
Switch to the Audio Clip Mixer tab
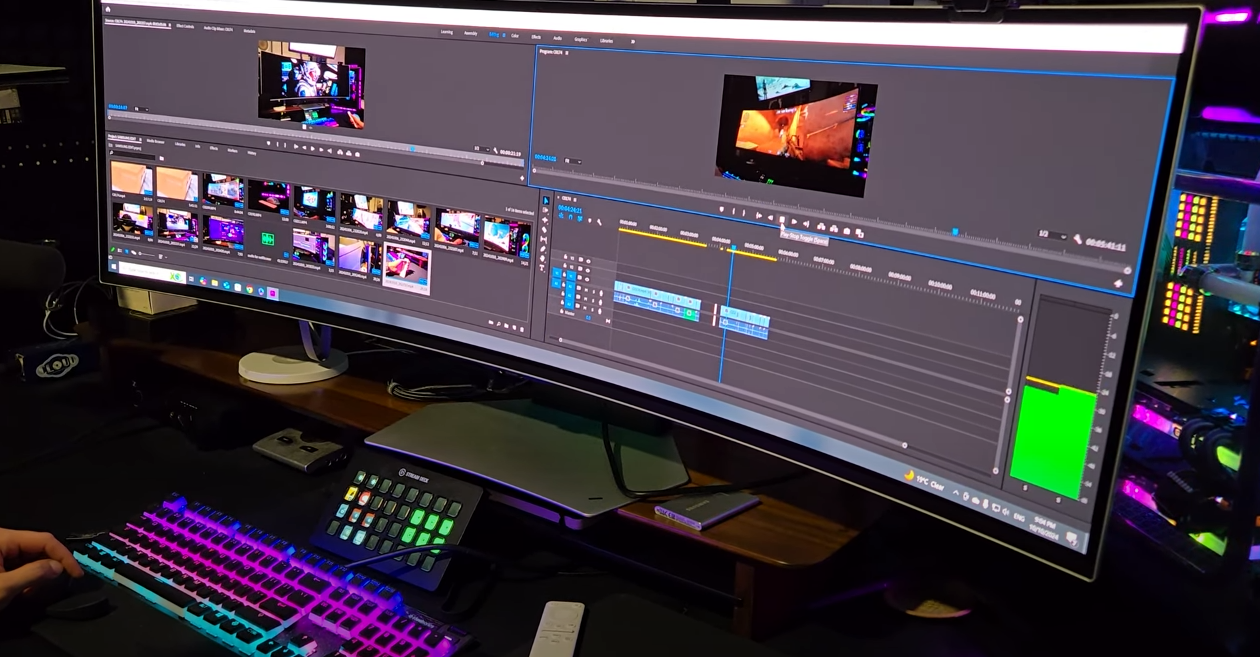coord(218,26)
